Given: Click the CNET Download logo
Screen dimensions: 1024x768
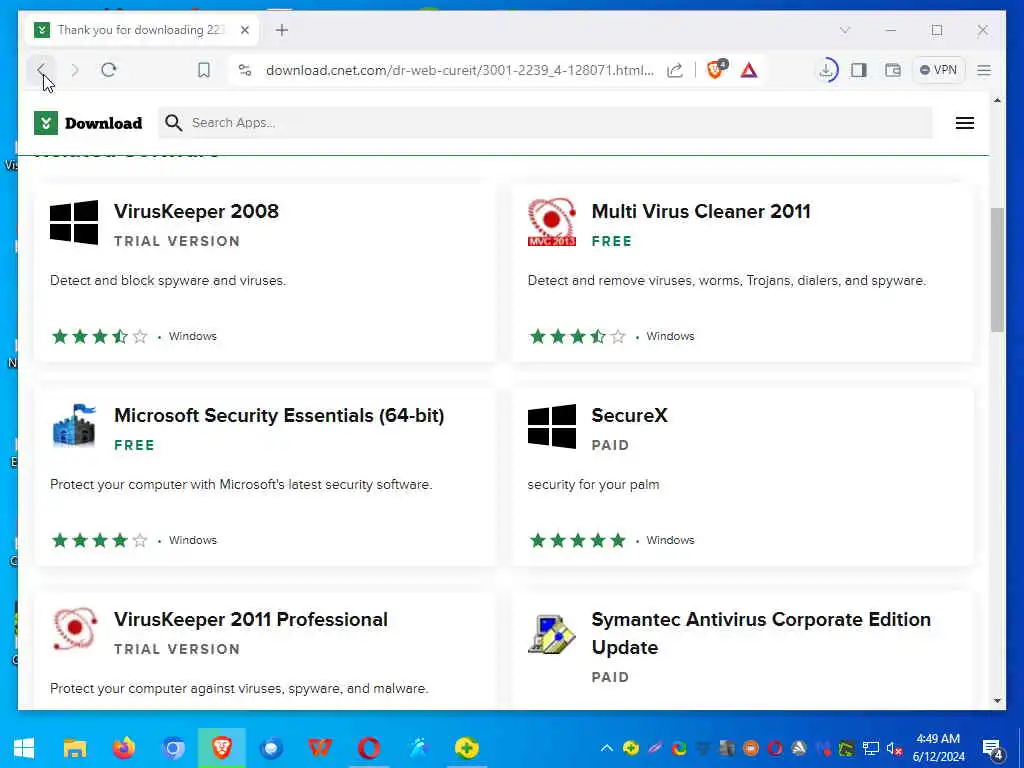Looking at the screenshot, I should (x=88, y=123).
